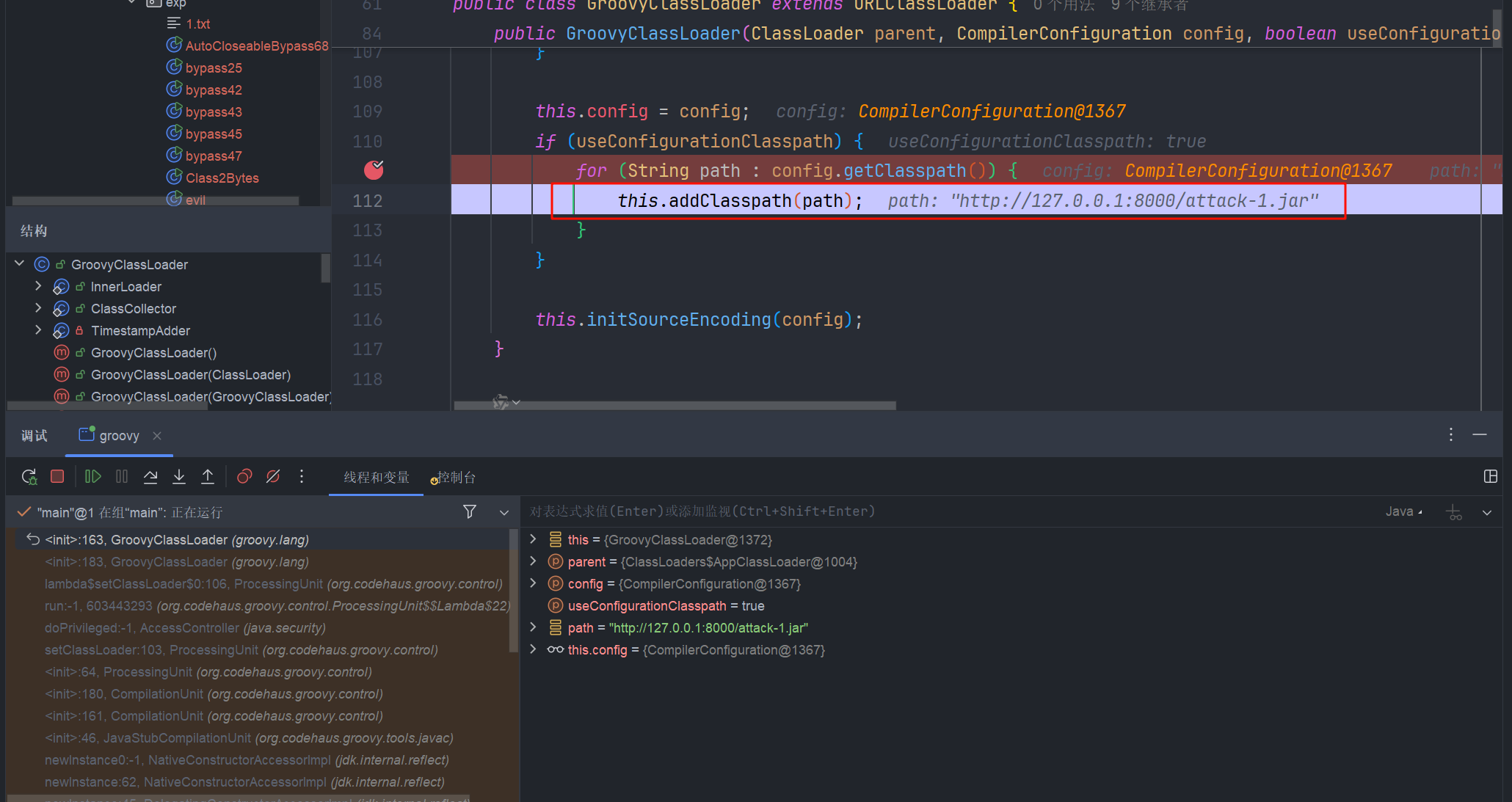The height and width of the screenshot is (802, 1512).
Task: Open the thread selector dropdown arrow
Action: pos(504,512)
